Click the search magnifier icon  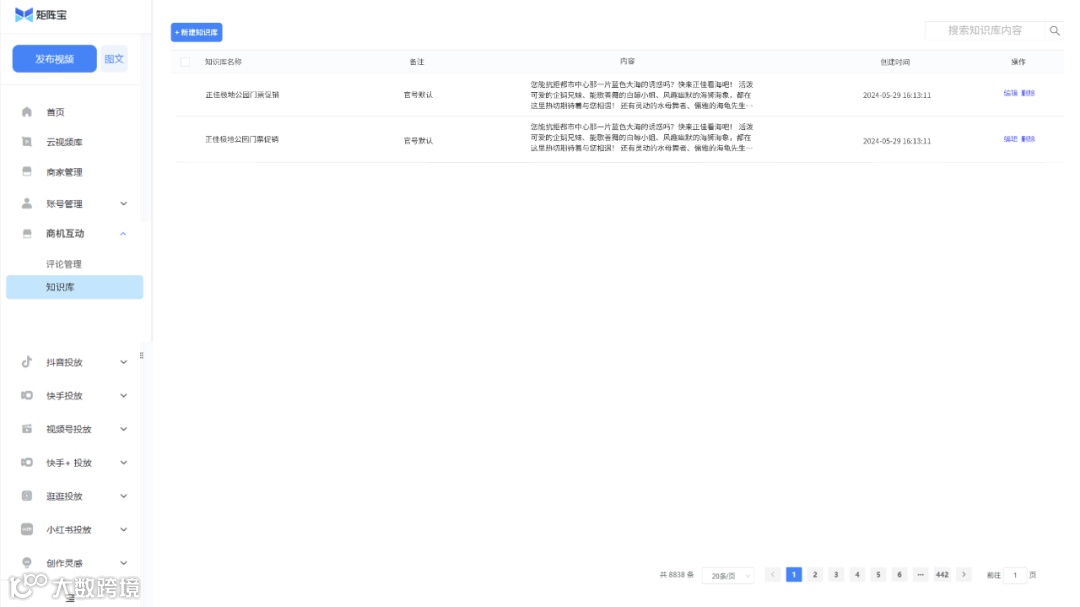tap(1055, 31)
